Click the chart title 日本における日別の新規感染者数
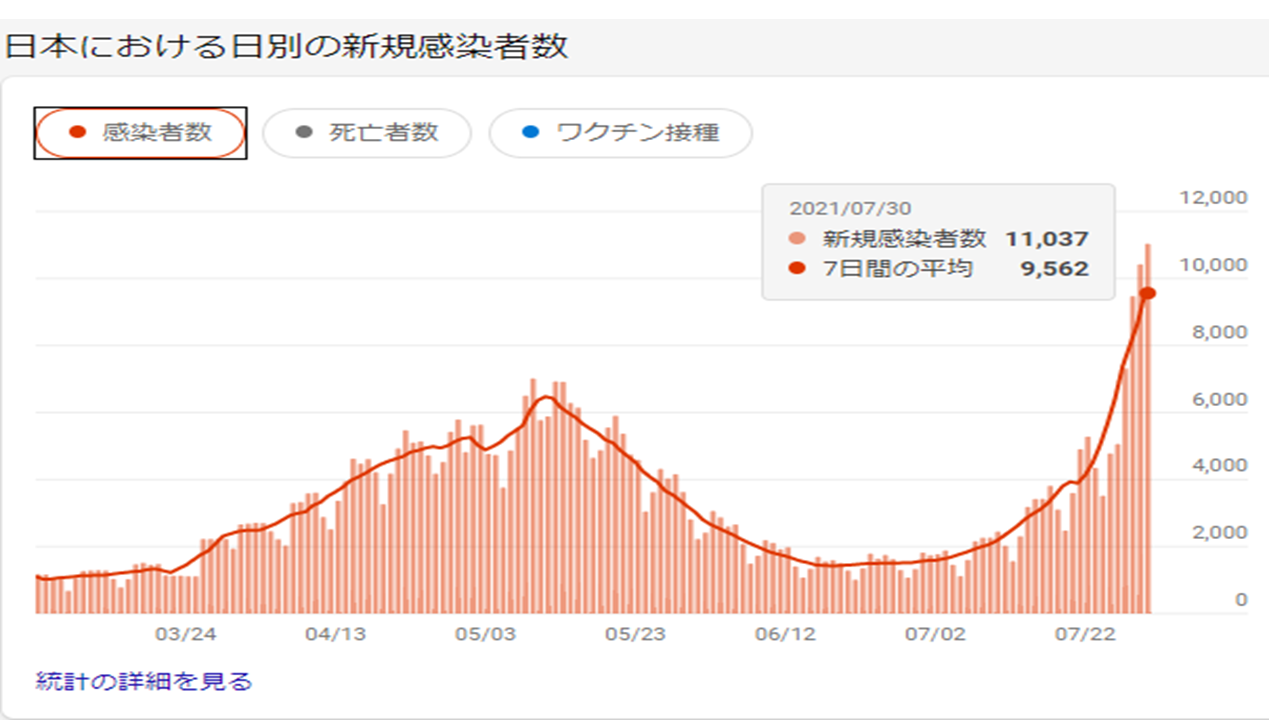 click(287, 47)
